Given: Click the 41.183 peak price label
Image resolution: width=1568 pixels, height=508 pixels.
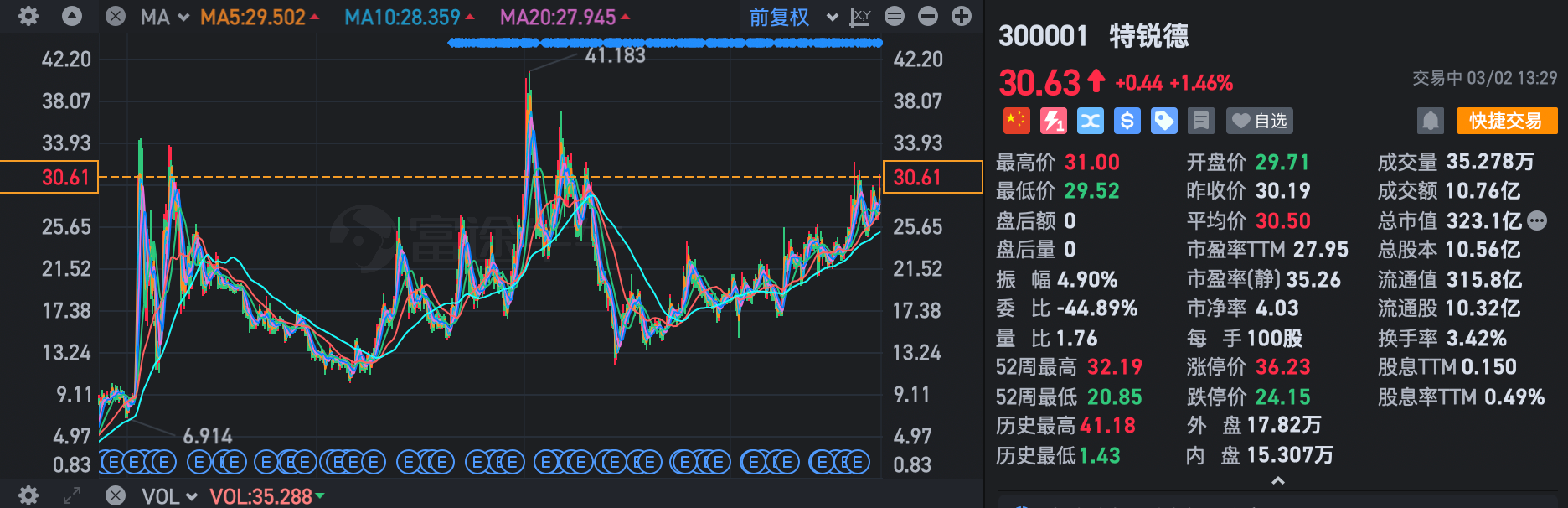Looking at the screenshot, I should 616,55.
